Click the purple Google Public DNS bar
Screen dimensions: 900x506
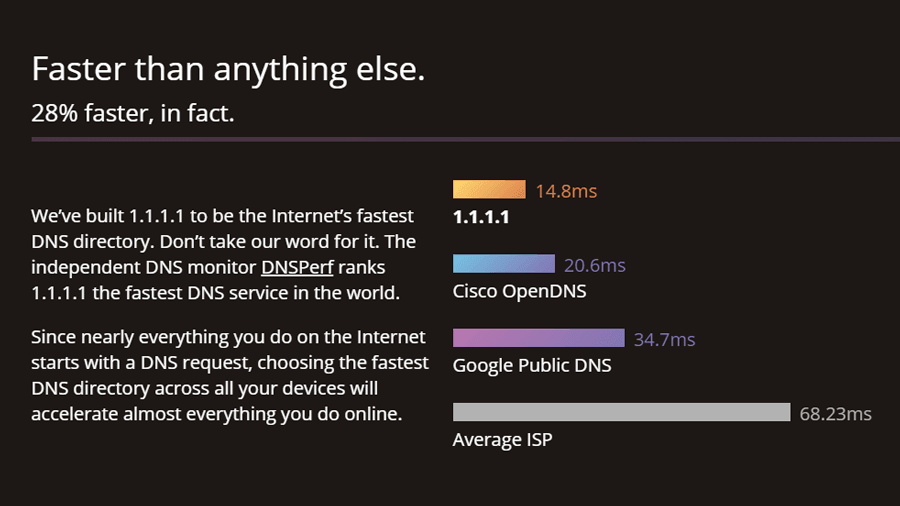[x=538, y=338]
